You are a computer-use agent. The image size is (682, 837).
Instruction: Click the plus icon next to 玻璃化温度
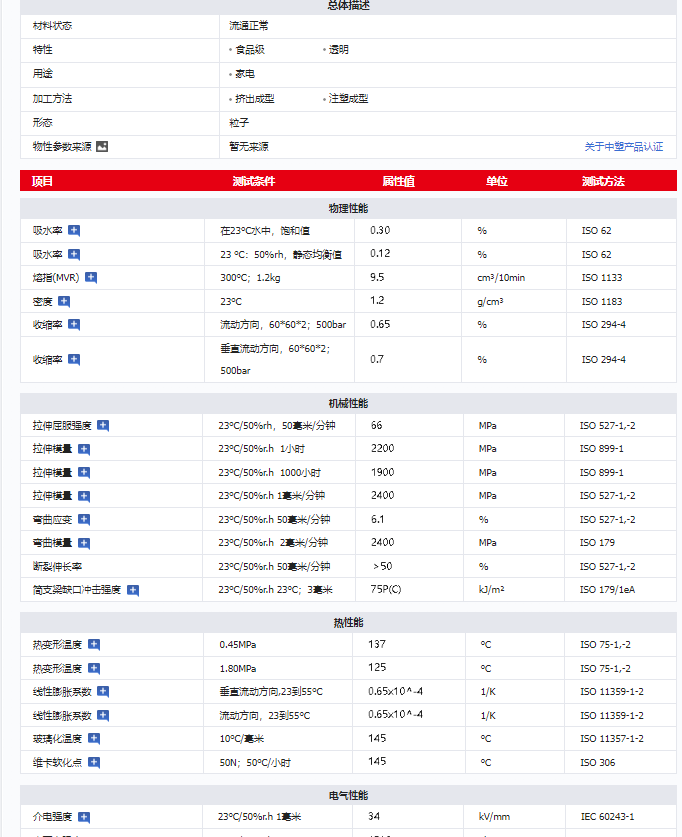(94, 739)
